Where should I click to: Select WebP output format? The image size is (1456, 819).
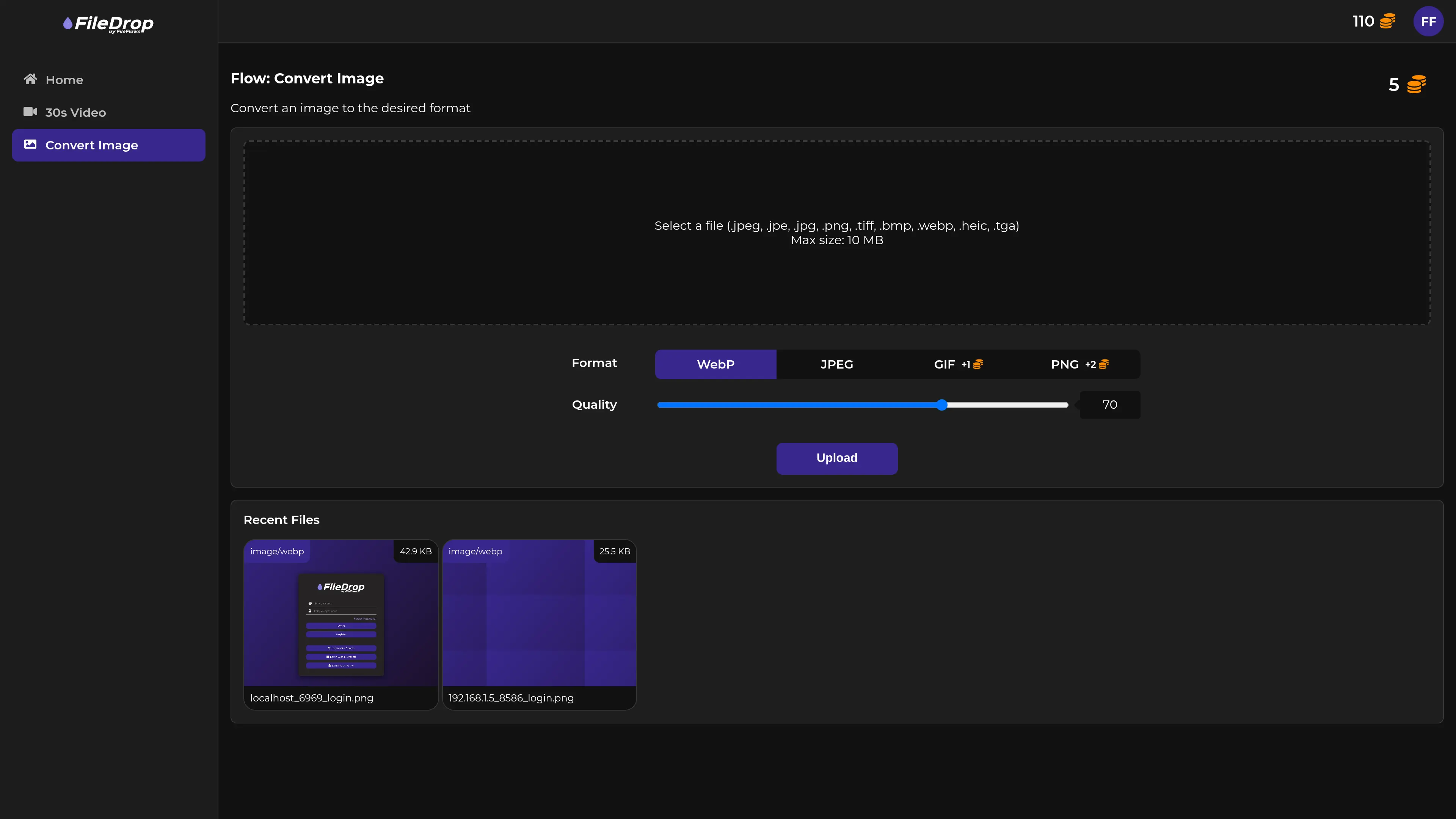(x=715, y=364)
